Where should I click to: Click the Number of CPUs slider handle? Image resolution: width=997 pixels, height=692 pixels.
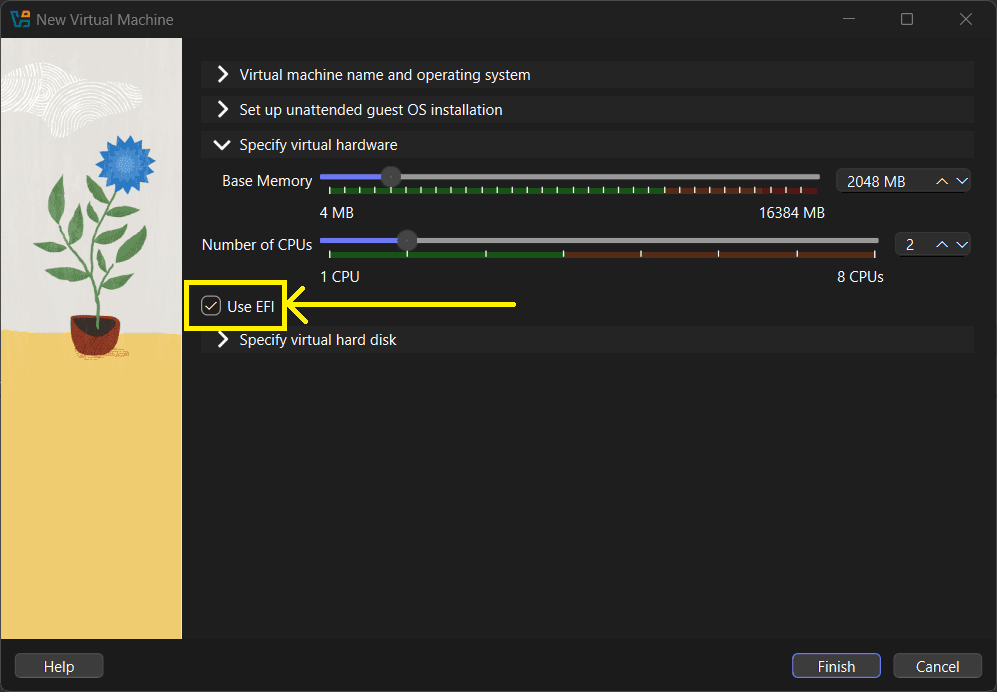tap(406, 240)
